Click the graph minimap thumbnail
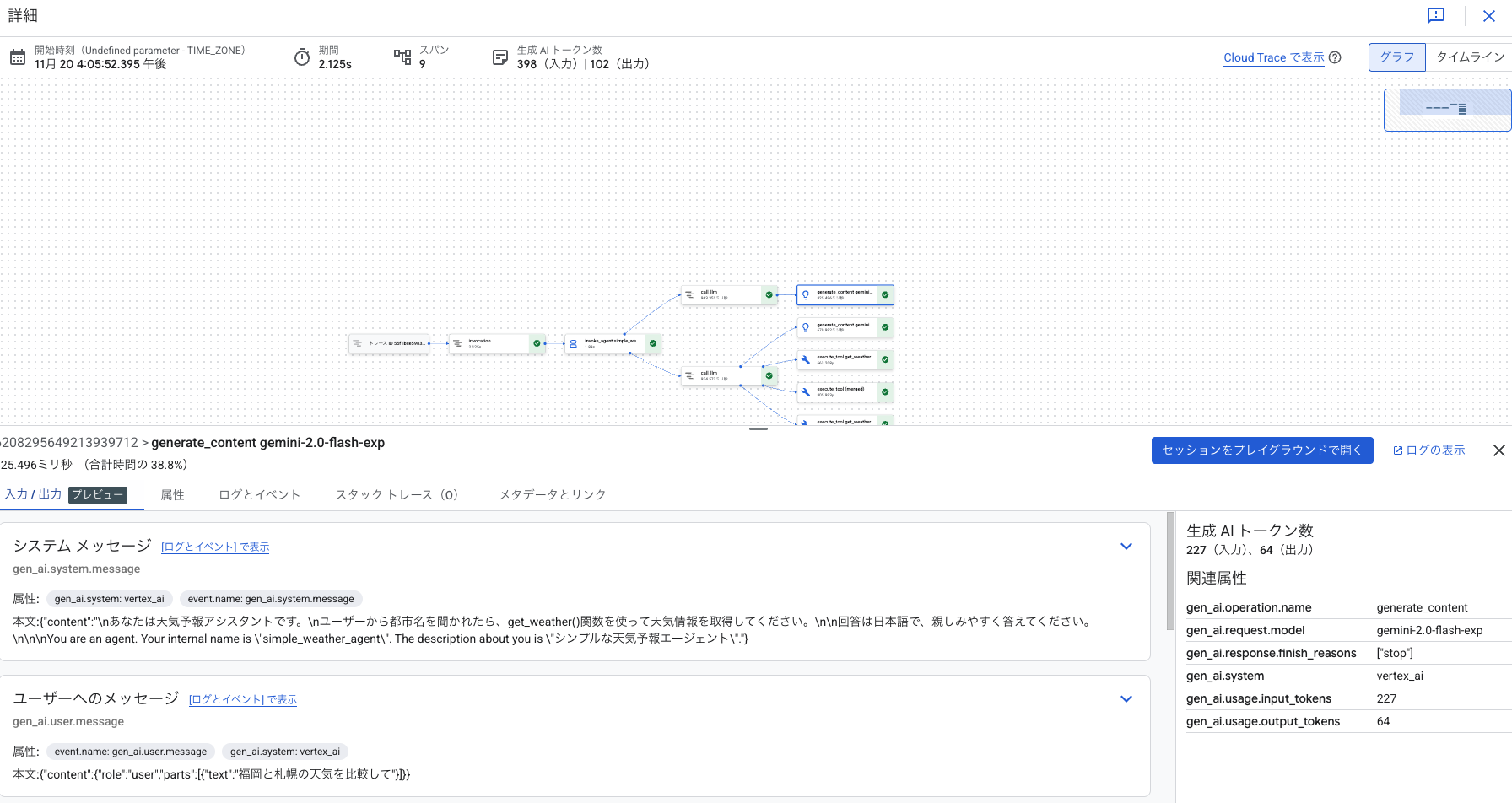The width and height of the screenshot is (1512, 803). pos(1447,110)
